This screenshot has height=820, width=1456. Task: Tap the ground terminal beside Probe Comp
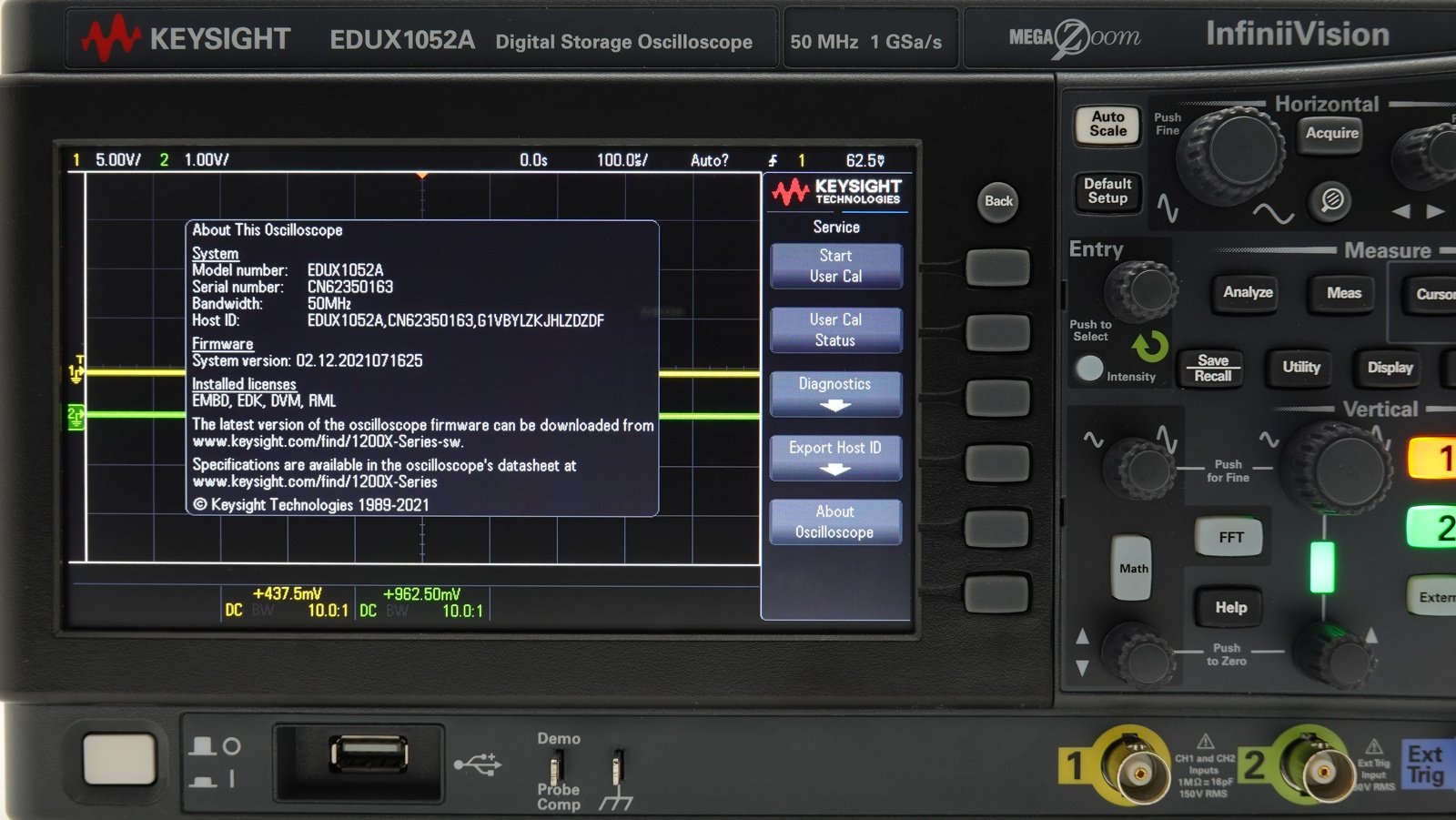tap(618, 768)
